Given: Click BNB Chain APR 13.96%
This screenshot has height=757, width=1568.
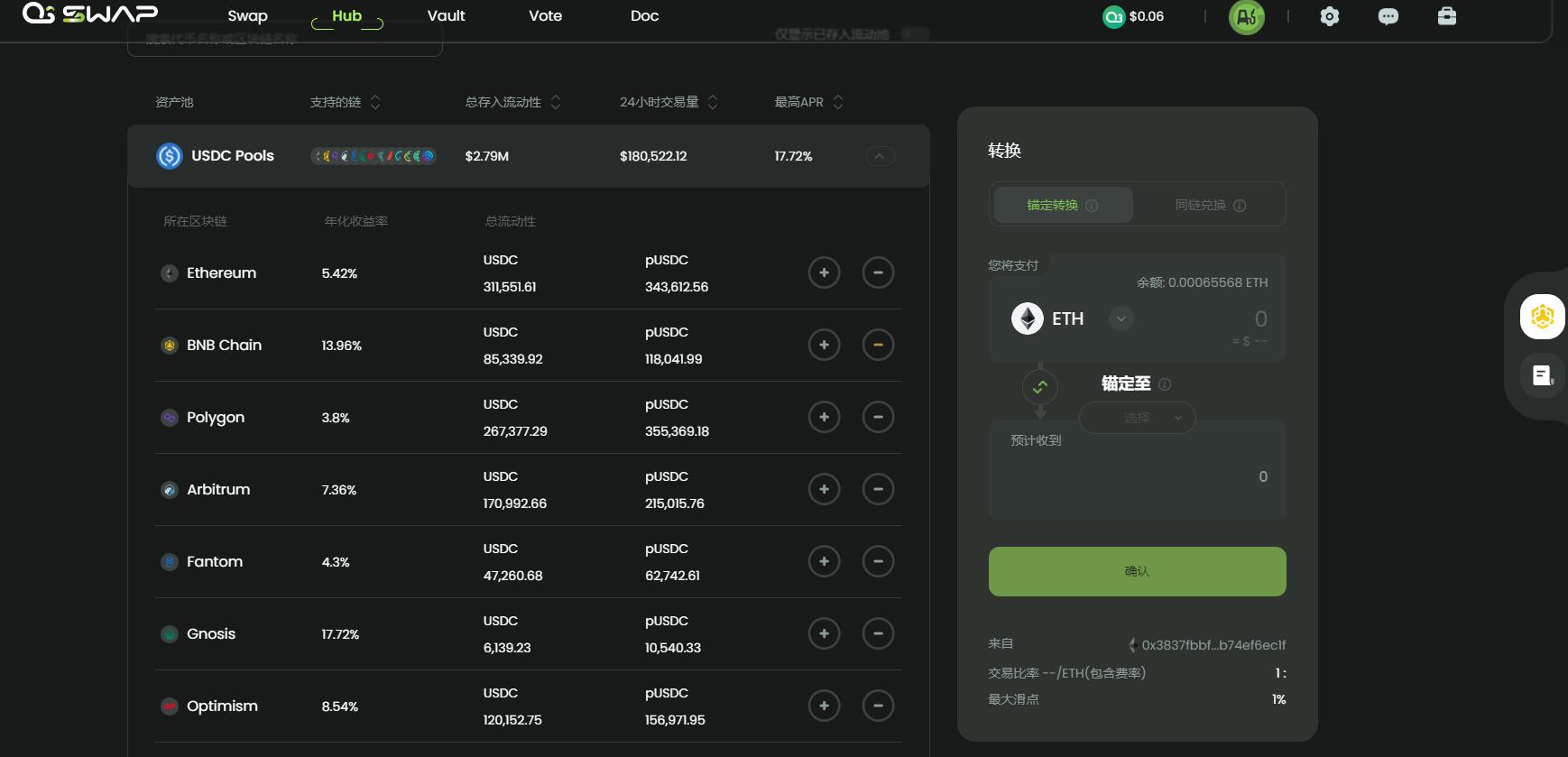Looking at the screenshot, I should tap(342, 346).
